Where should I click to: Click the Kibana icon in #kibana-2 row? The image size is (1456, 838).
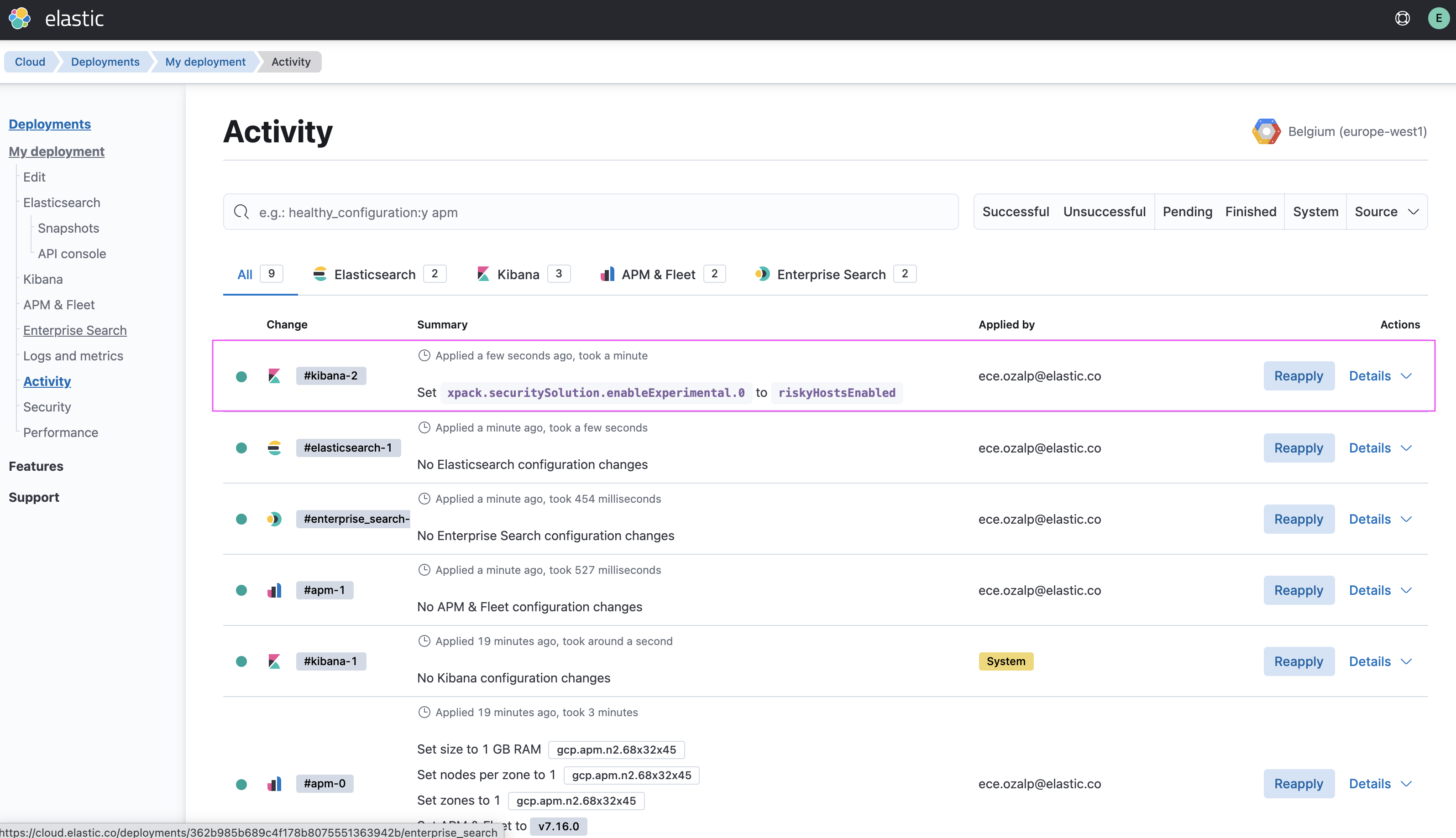point(274,376)
